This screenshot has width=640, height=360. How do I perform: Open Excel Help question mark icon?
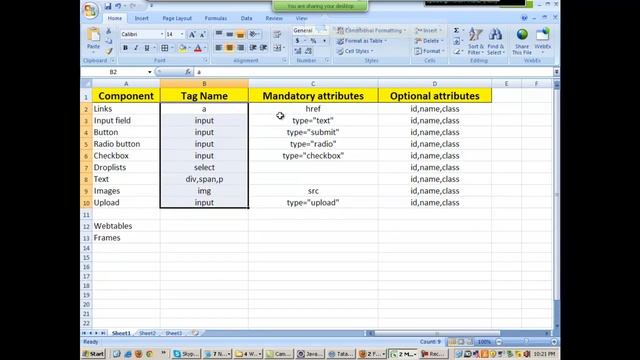click(x=524, y=18)
